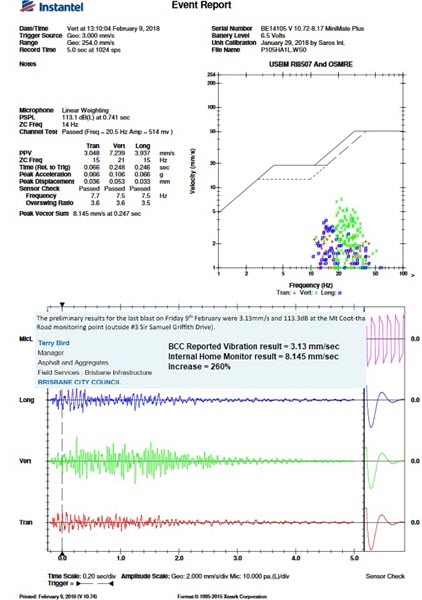Click the green Vert waveform trace
This screenshot has width=422, height=600.
pos(203,461)
